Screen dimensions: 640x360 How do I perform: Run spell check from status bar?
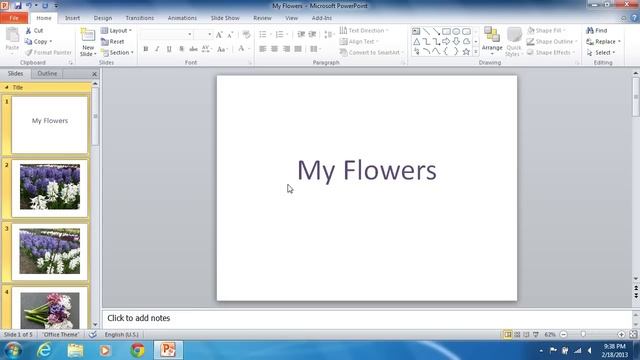point(93,334)
